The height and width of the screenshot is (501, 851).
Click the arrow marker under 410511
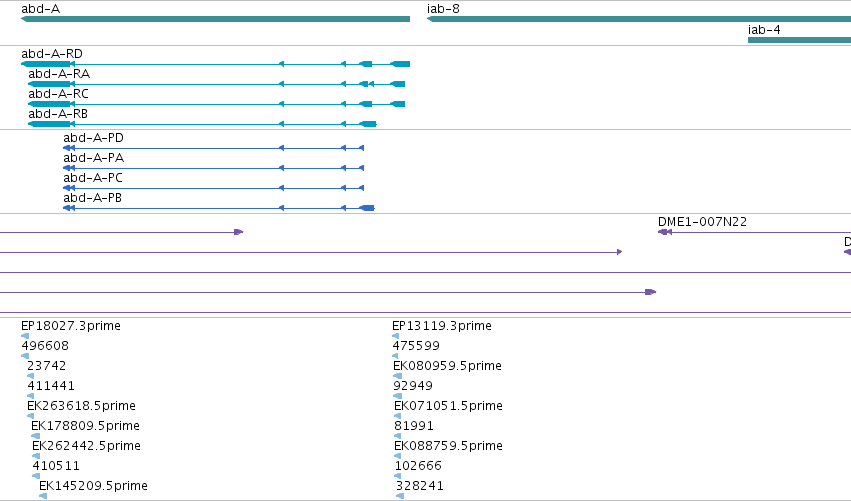(36, 477)
